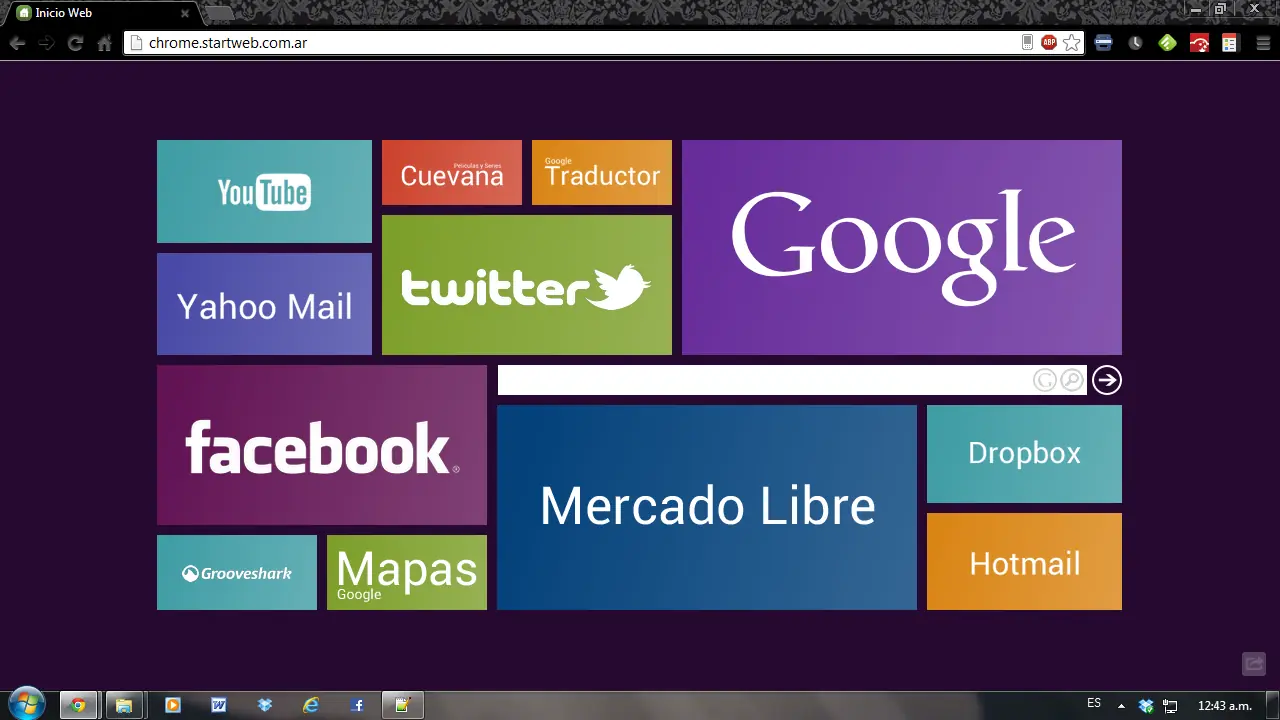Bookmark this page with the star
This screenshot has height=720, width=1280.
(x=1072, y=42)
